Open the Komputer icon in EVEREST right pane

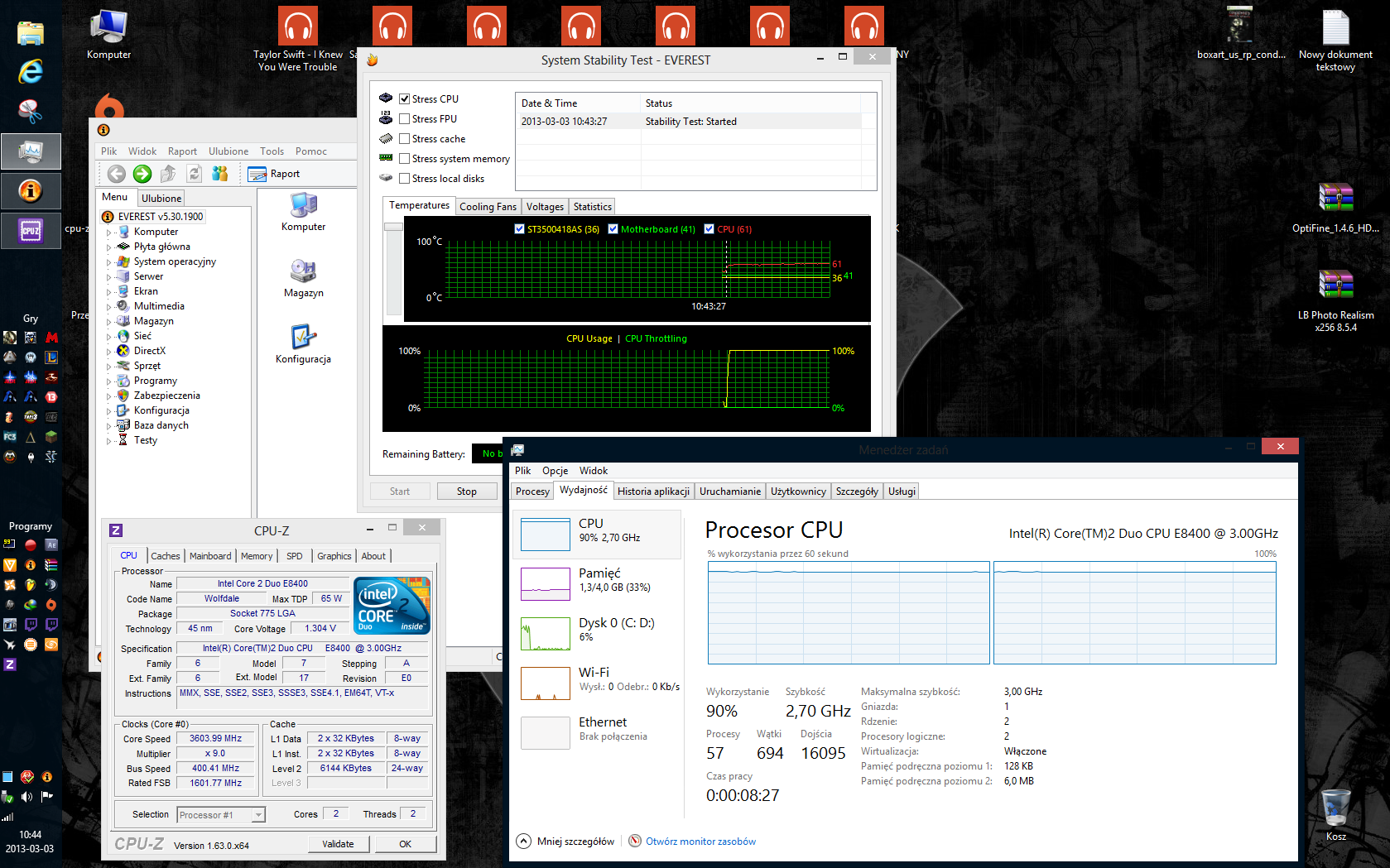[304, 213]
